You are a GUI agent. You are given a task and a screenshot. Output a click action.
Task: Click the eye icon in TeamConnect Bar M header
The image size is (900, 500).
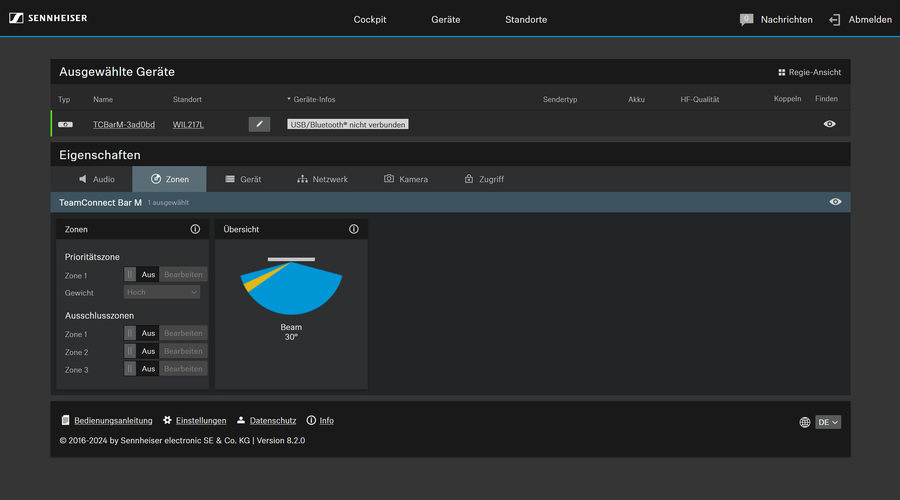point(835,202)
